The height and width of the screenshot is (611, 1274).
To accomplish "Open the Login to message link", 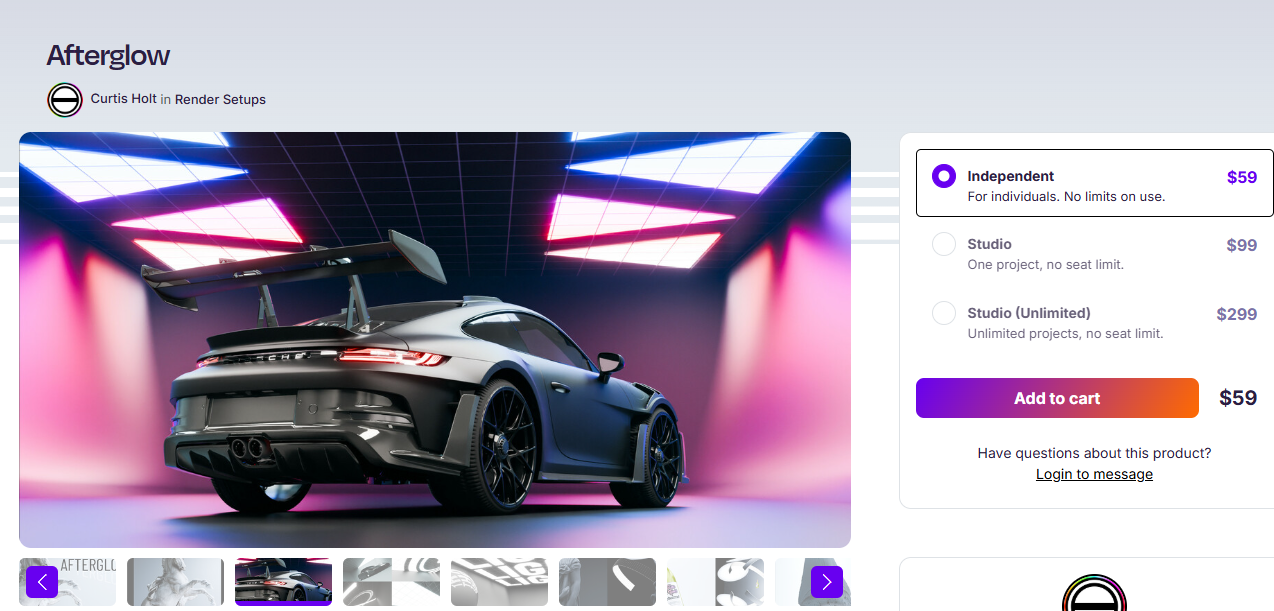I will (1094, 474).
